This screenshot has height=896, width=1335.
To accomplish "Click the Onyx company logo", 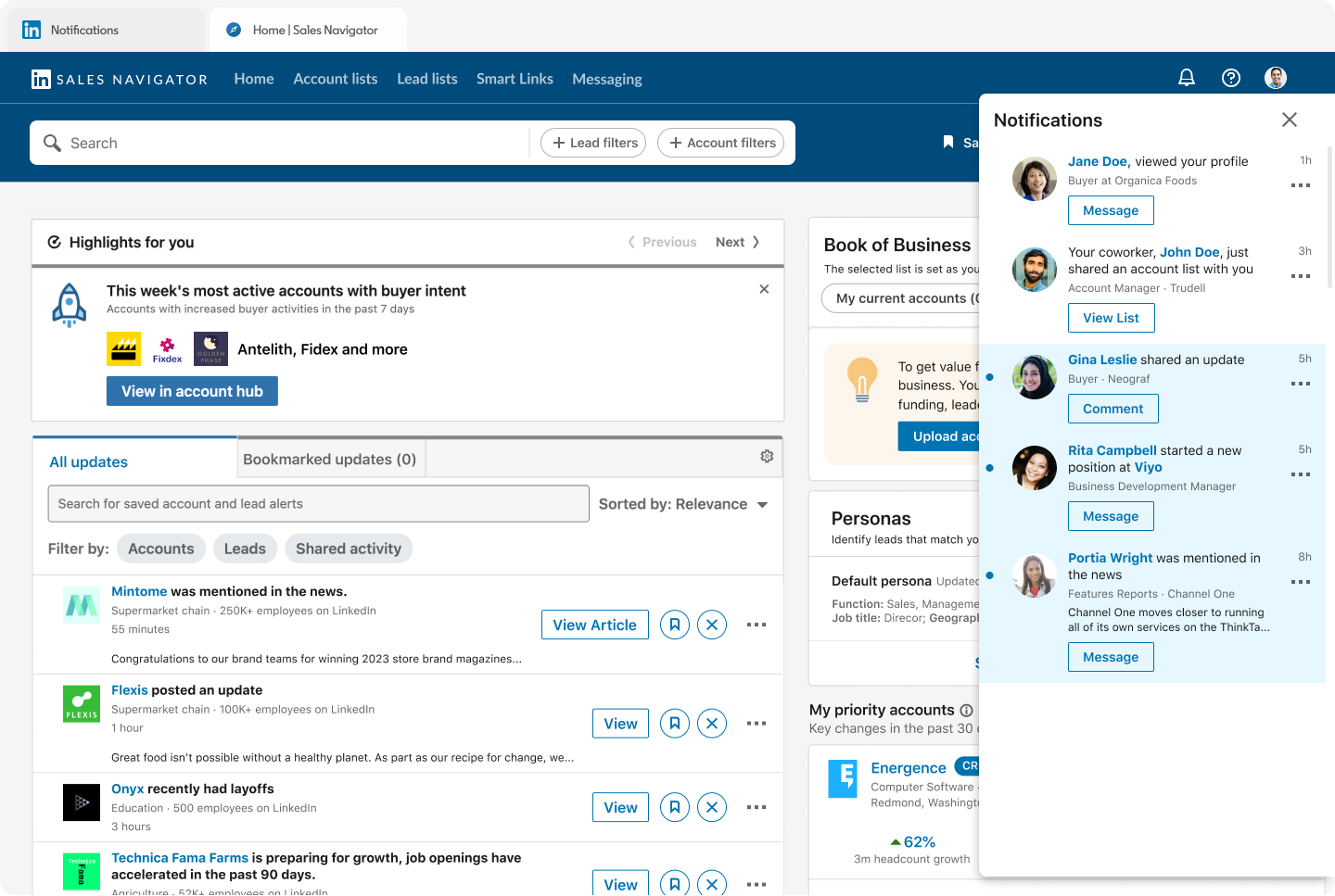I will (82, 802).
